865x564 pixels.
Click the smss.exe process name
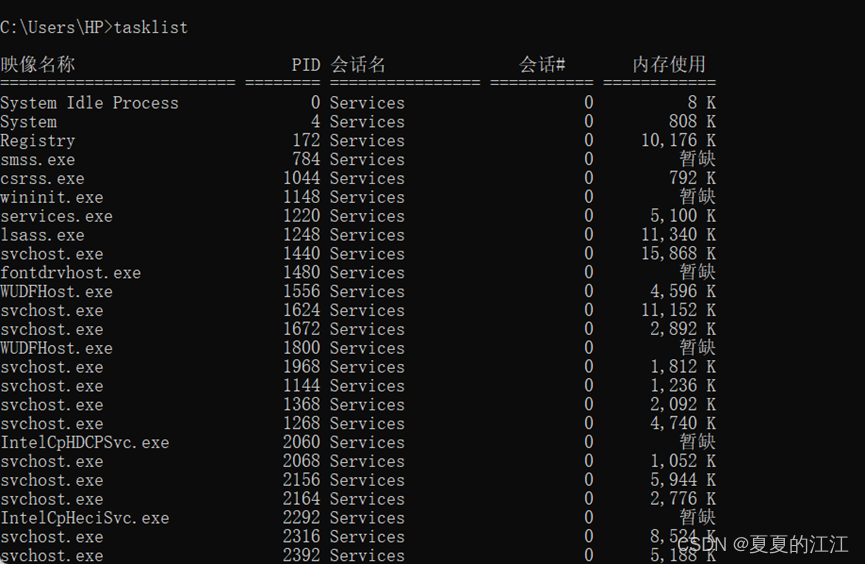click(37, 160)
